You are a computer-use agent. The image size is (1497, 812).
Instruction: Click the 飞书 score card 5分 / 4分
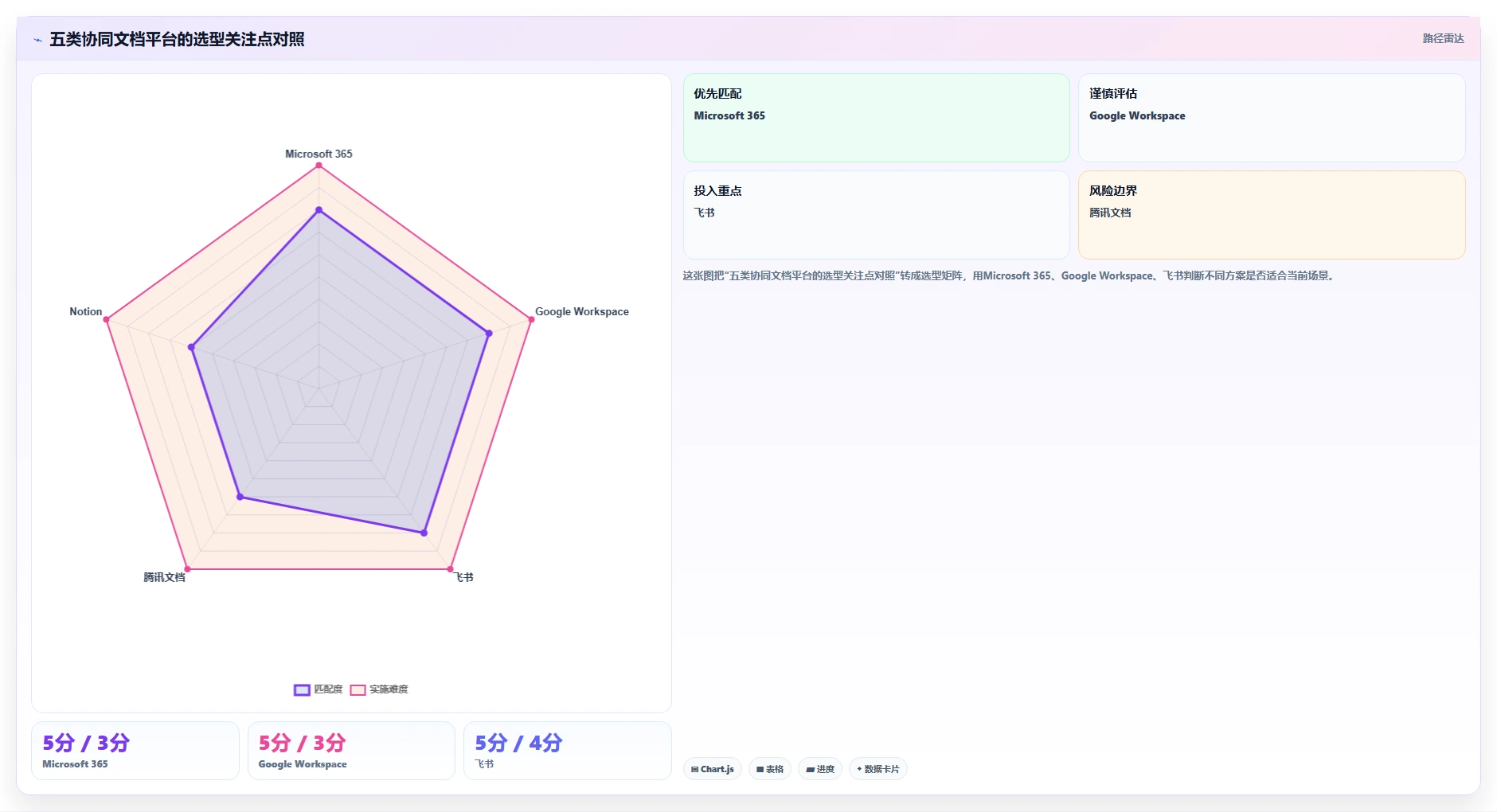click(568, 751)
